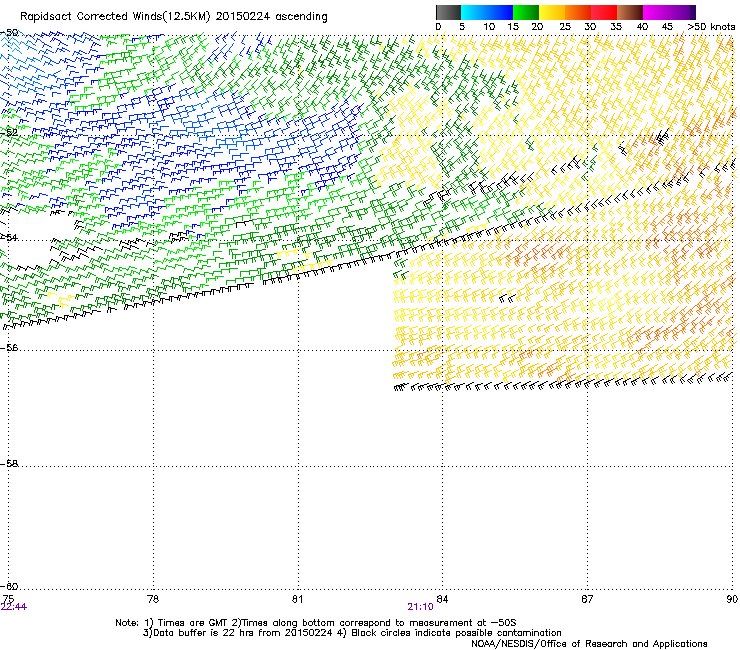This screenshot has height=650, width=740.
Task: Click the '22:44' purple time label
Action: coord(14,607)
